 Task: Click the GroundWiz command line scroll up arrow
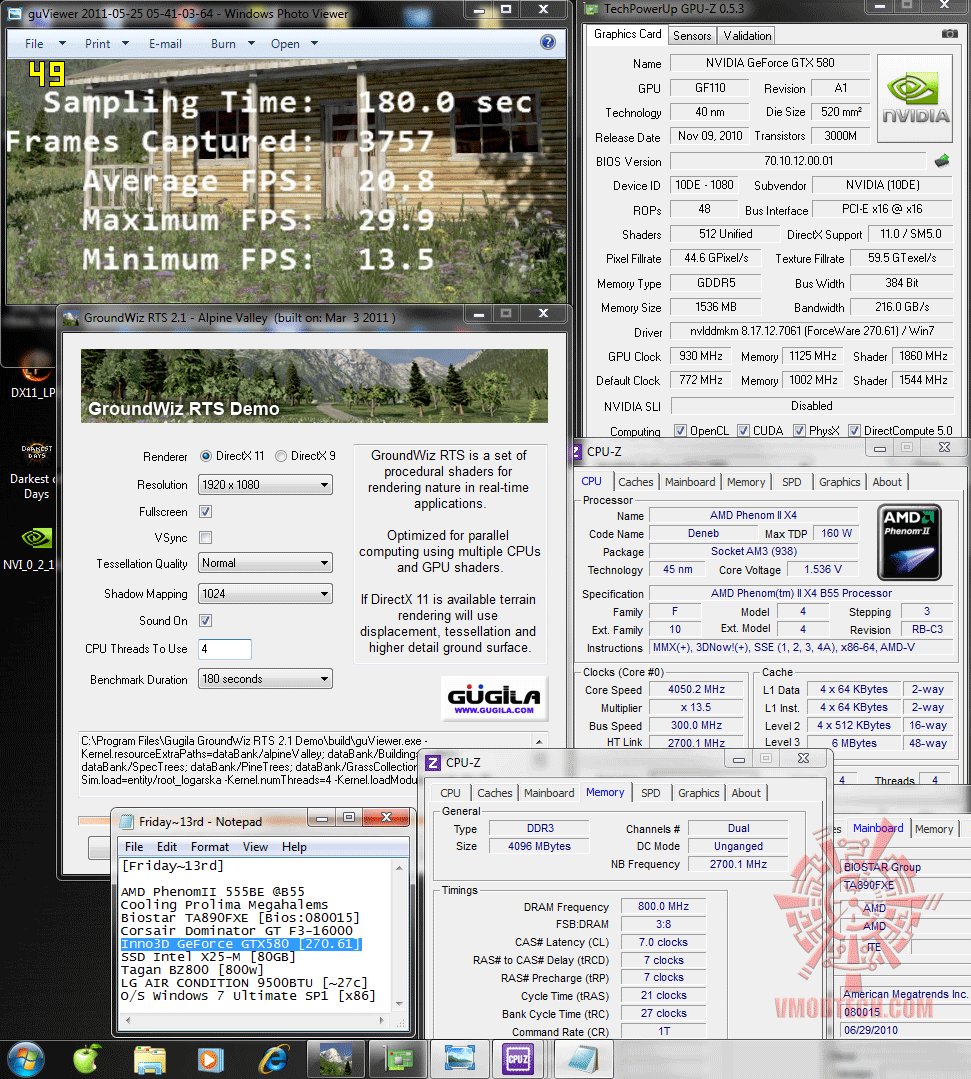pos(540,742)
